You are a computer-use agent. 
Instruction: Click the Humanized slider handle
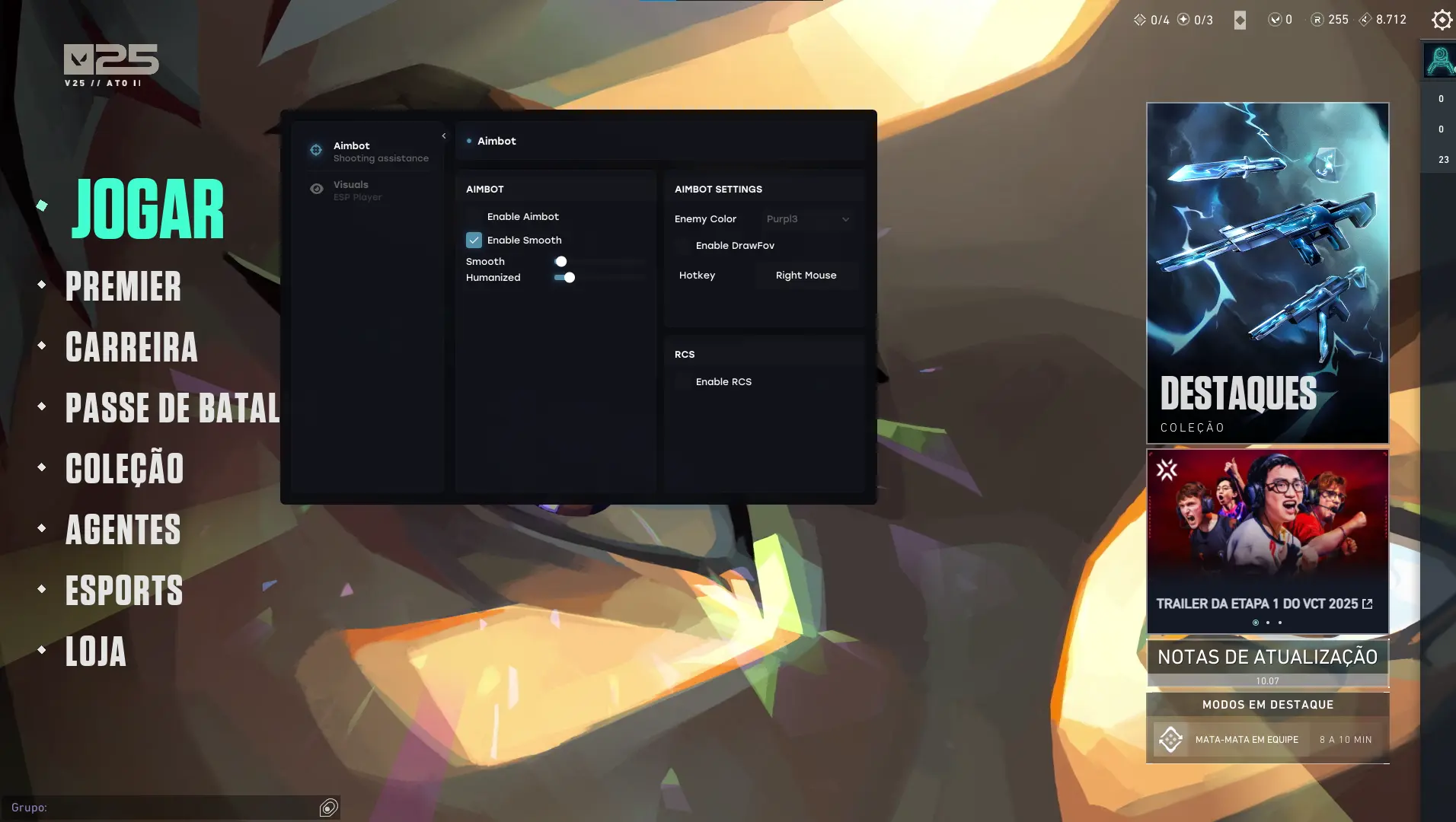[570, 278]
